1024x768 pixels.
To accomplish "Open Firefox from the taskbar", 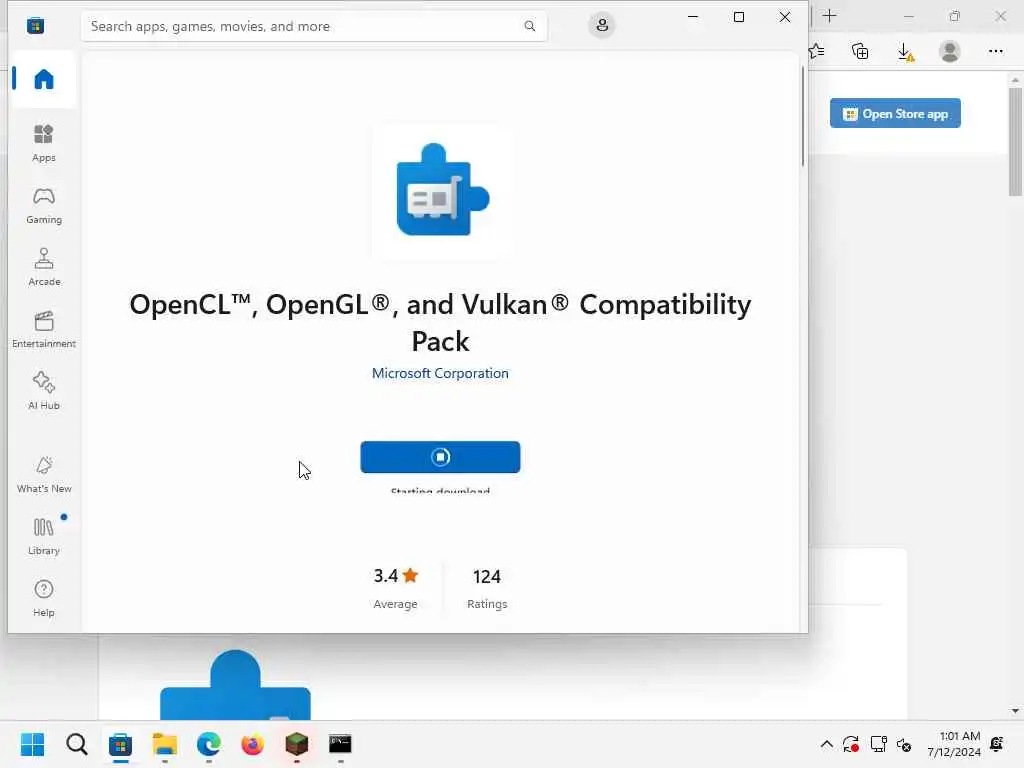I will tap(253, 744).
